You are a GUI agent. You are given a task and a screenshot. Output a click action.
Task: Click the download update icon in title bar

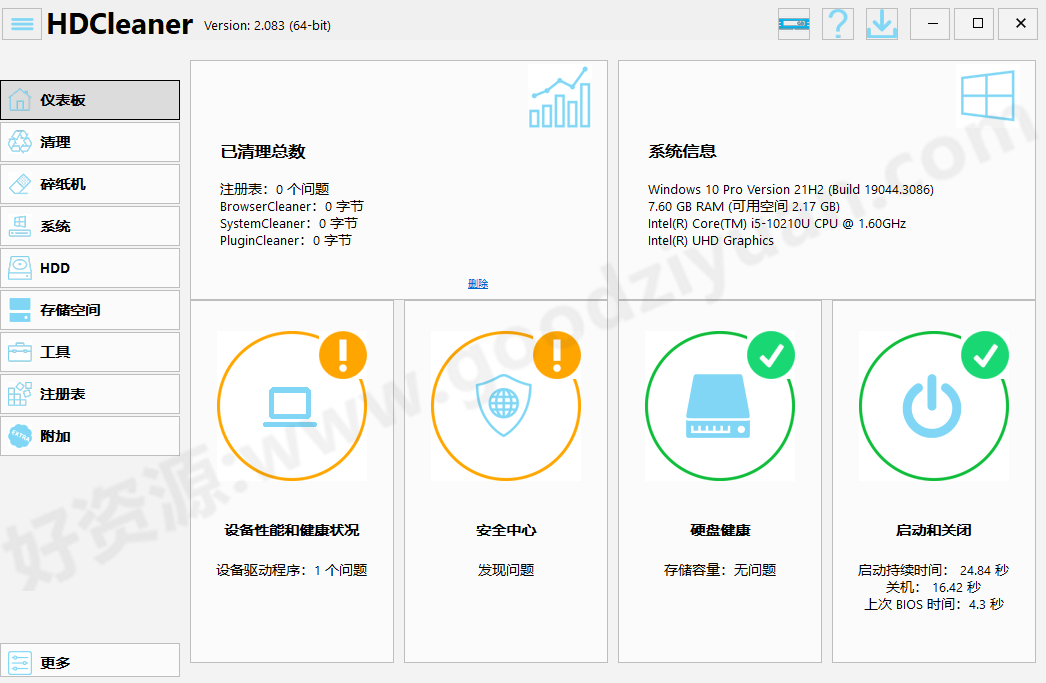[881, 23]
